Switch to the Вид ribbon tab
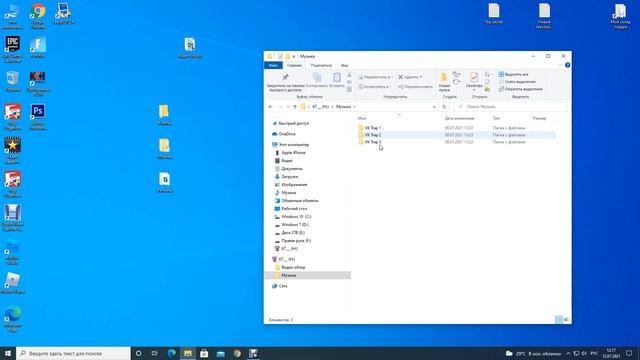This screenshot has height=360, width=640. (x=344, y=65)
